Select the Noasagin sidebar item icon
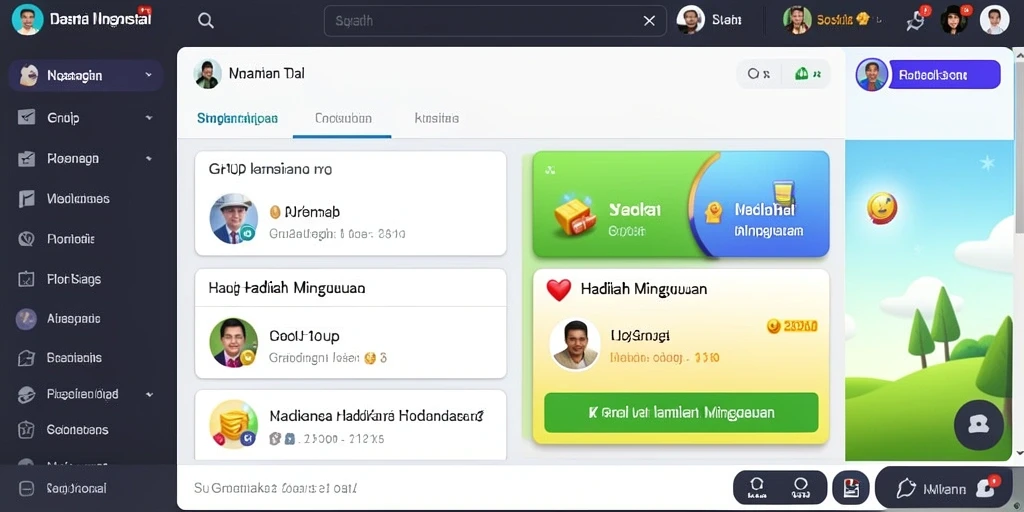 click(27, 75)
